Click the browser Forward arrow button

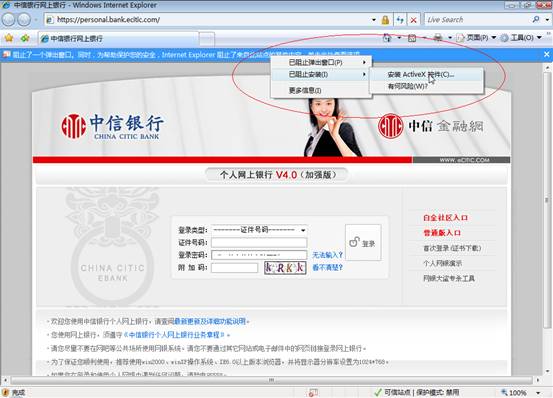pyautogui.click(x=24, y=20)
